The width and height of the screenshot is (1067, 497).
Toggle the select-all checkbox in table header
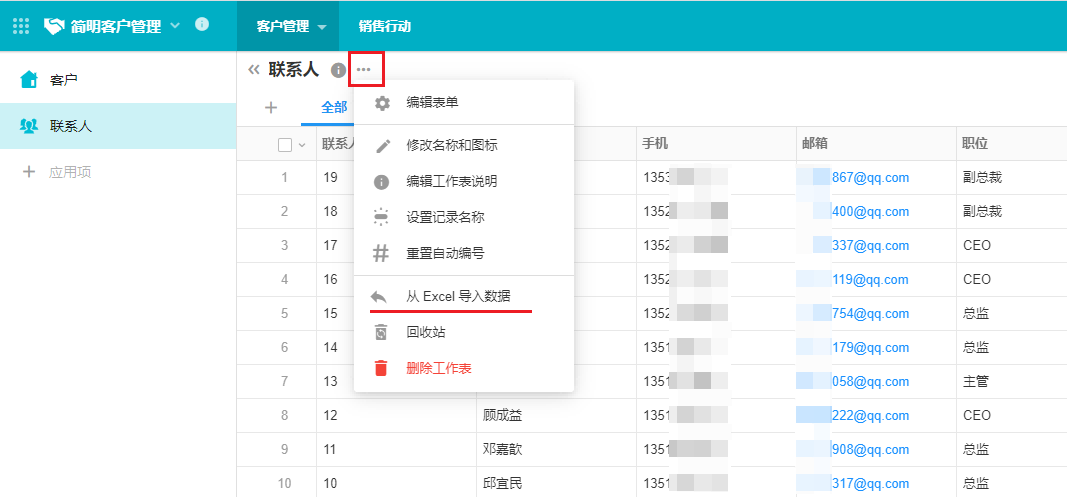click(285, 144)
